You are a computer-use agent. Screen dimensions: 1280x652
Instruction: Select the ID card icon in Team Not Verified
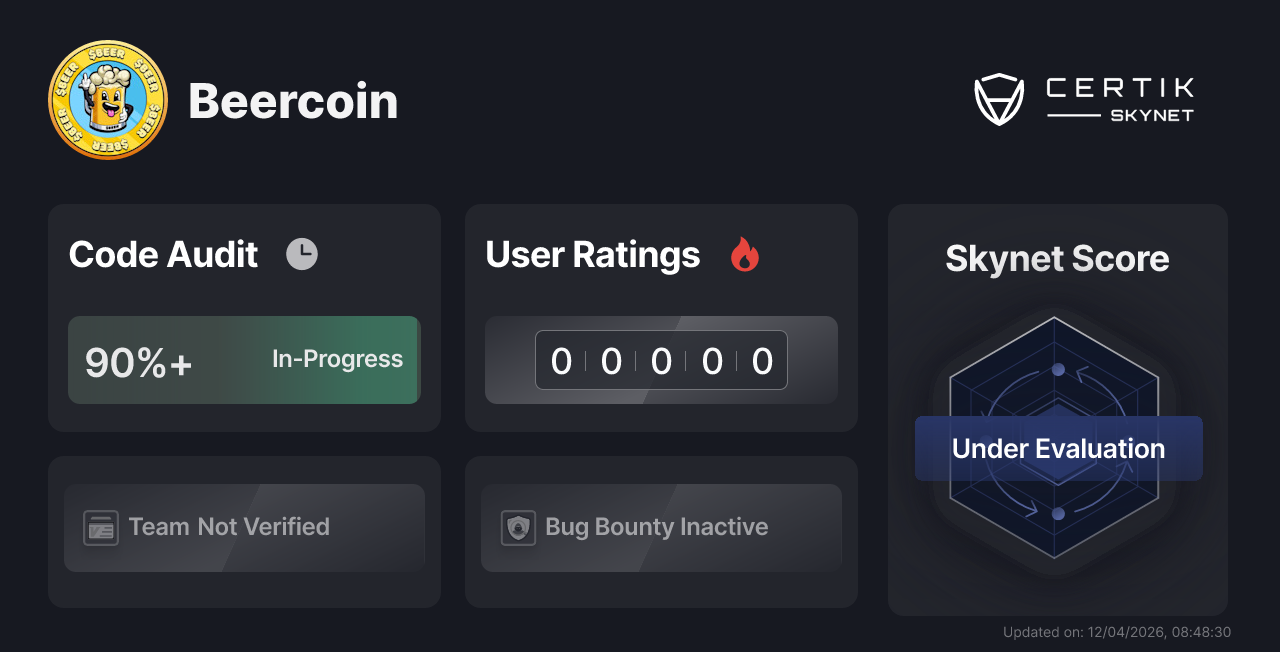(100, 527)
